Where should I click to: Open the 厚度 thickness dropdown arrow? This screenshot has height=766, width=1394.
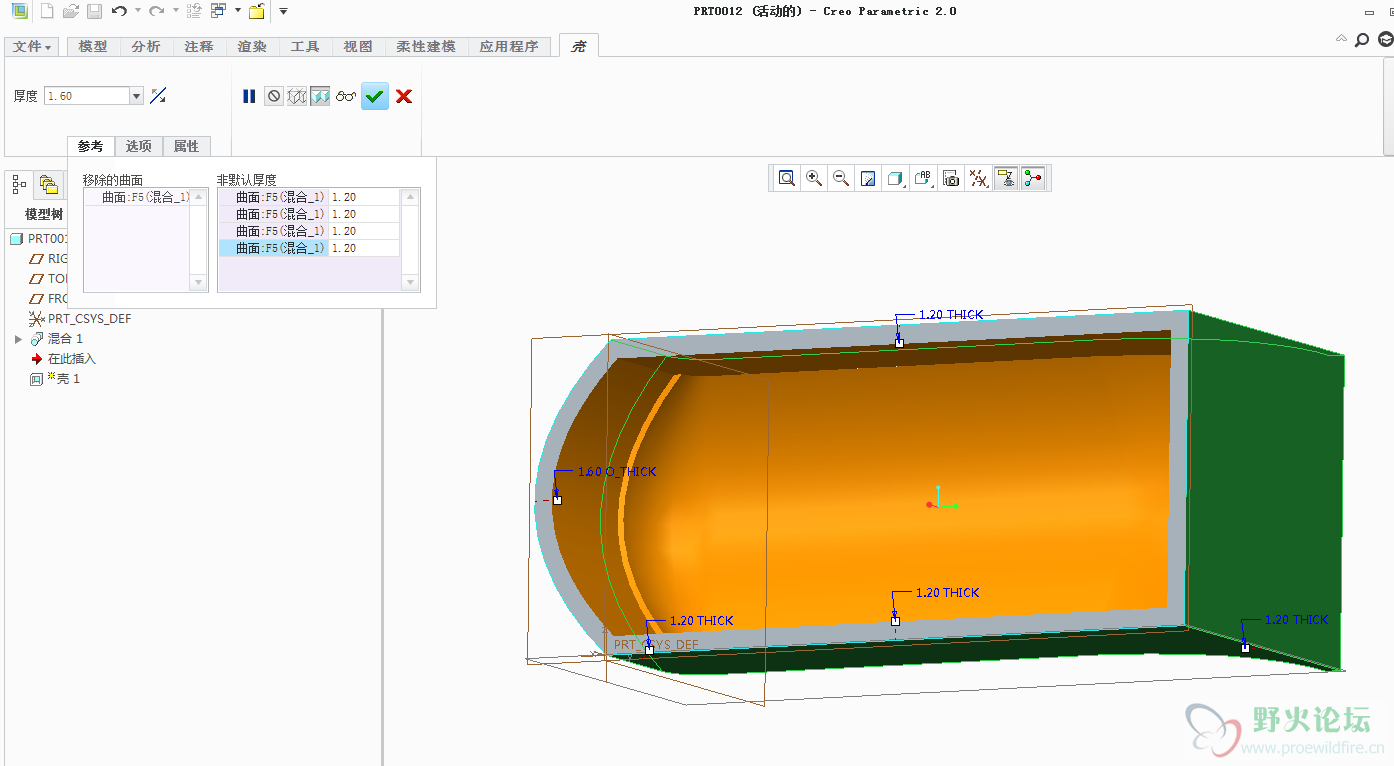point(137,96)
